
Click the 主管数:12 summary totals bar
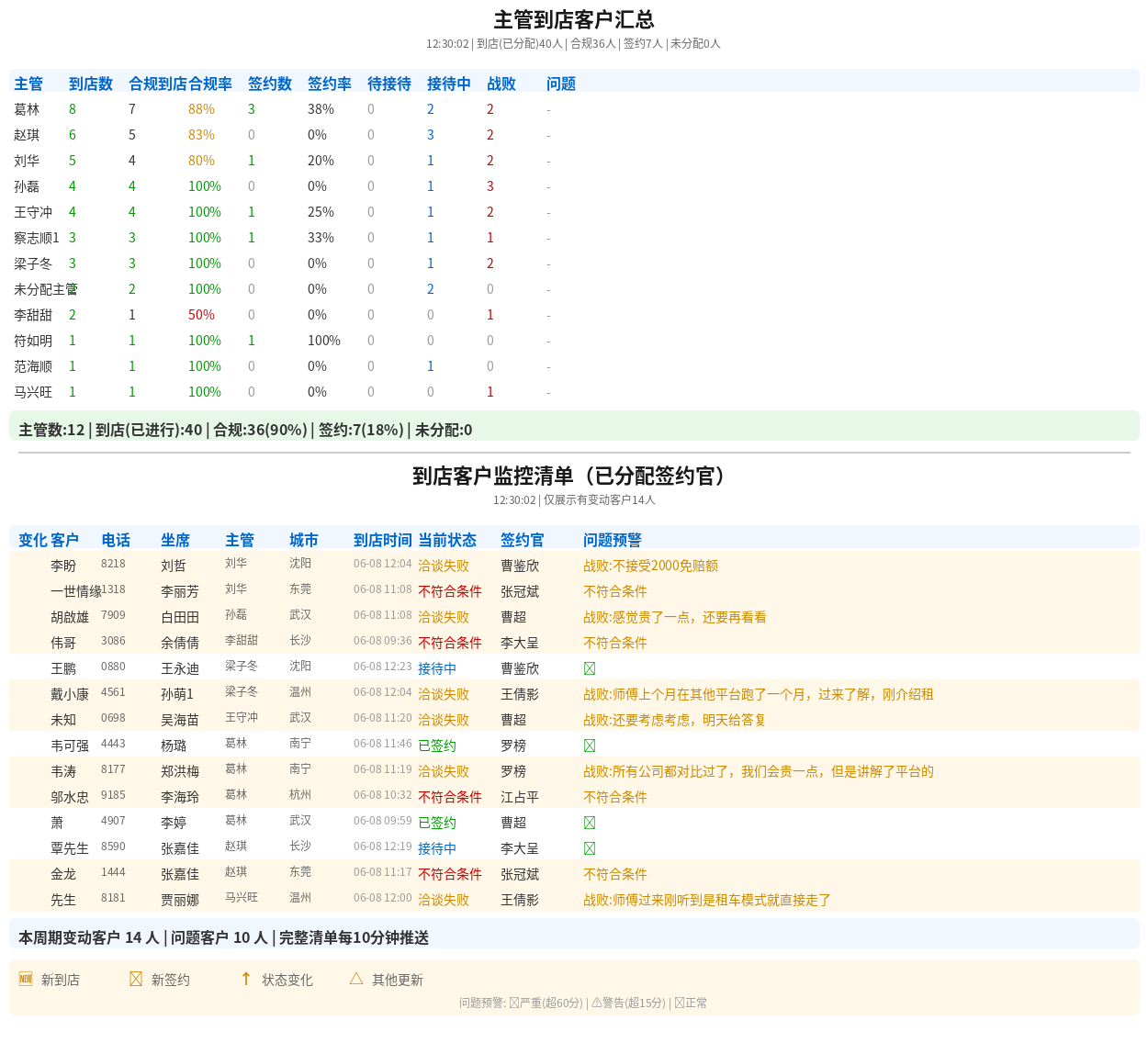[574, 426]
